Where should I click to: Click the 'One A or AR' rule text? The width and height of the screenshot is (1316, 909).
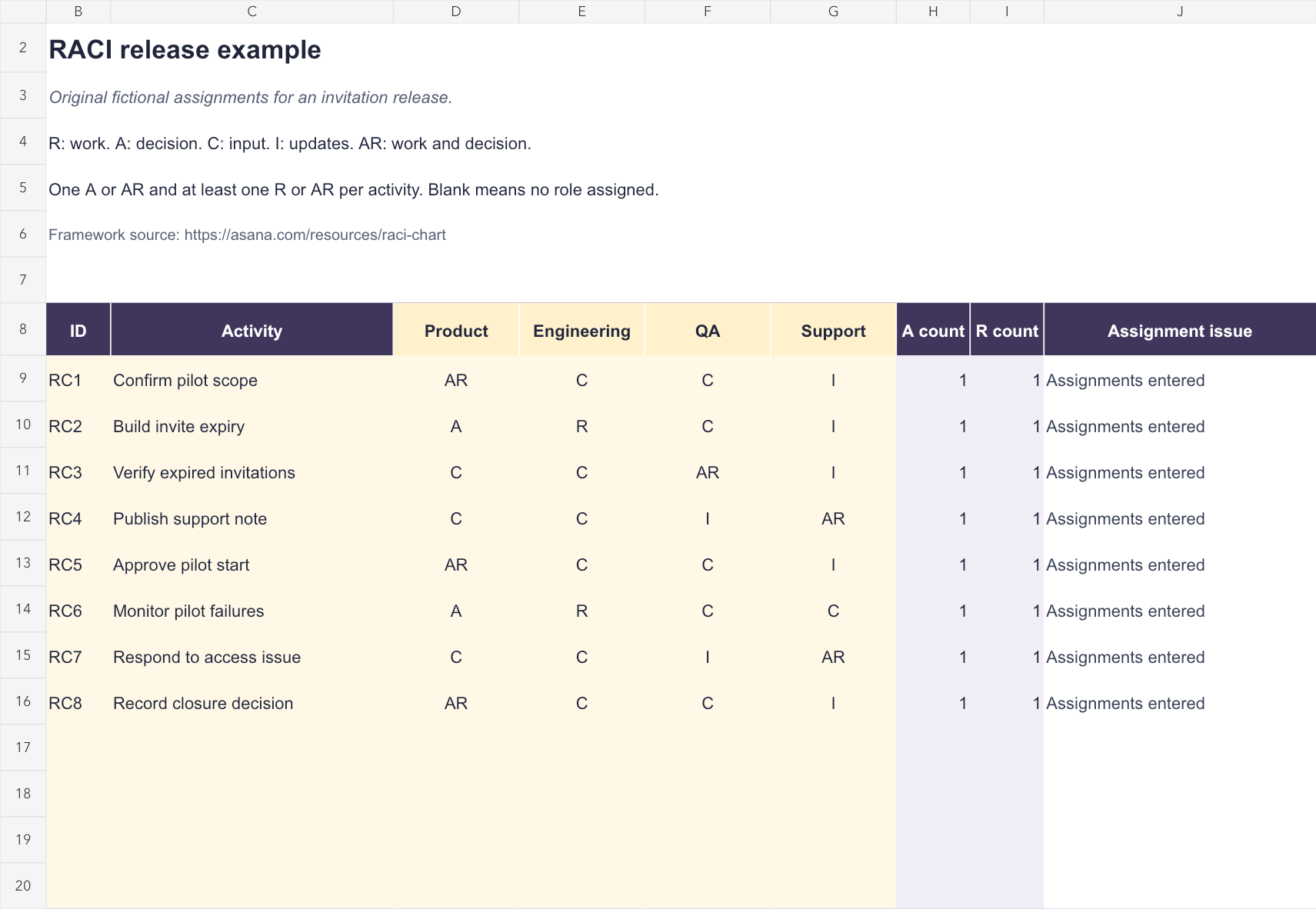[354, 190]
